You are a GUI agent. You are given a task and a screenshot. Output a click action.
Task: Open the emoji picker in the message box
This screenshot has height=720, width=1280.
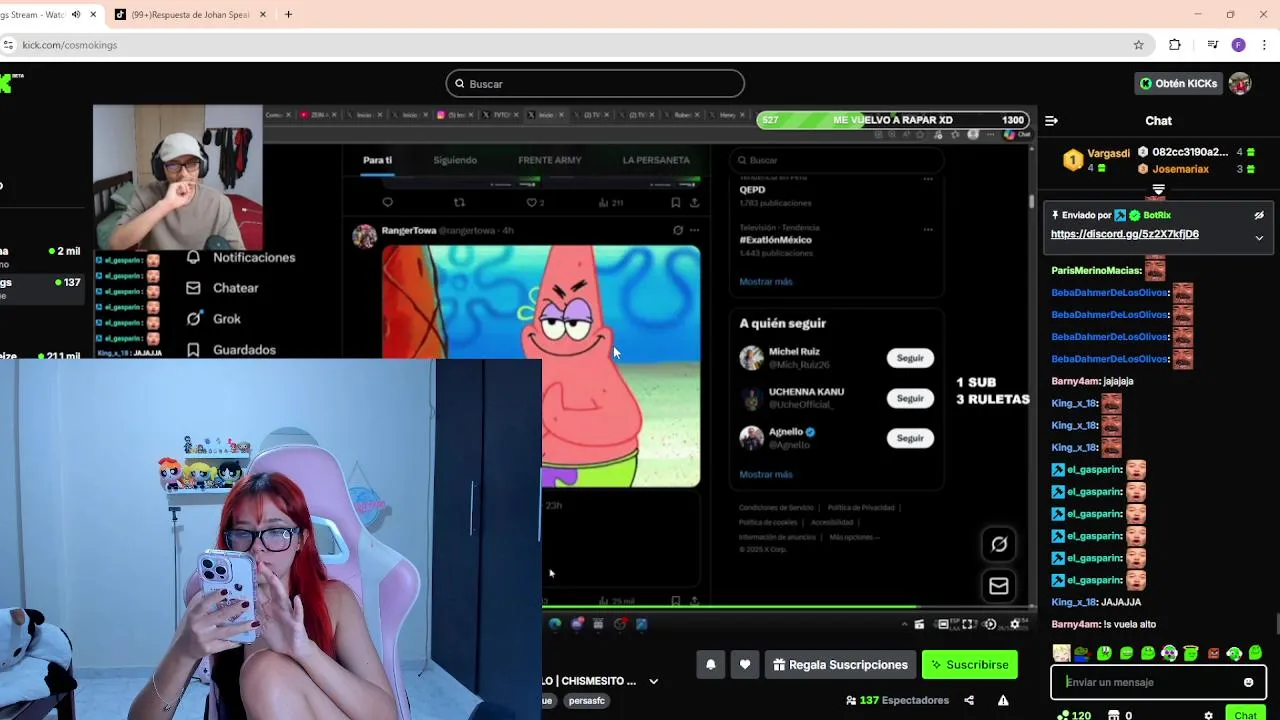pos(1248,682)
